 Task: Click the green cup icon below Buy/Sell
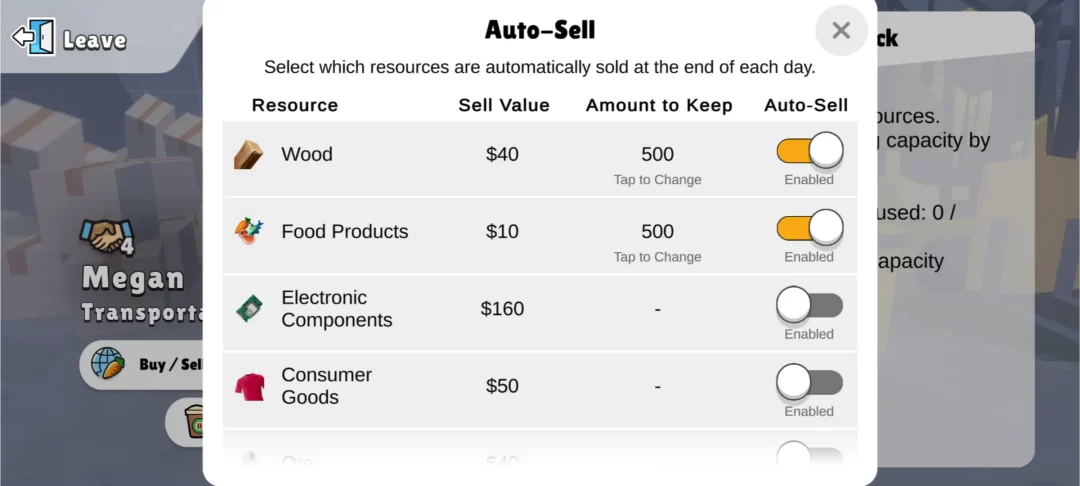pos(192,422)
